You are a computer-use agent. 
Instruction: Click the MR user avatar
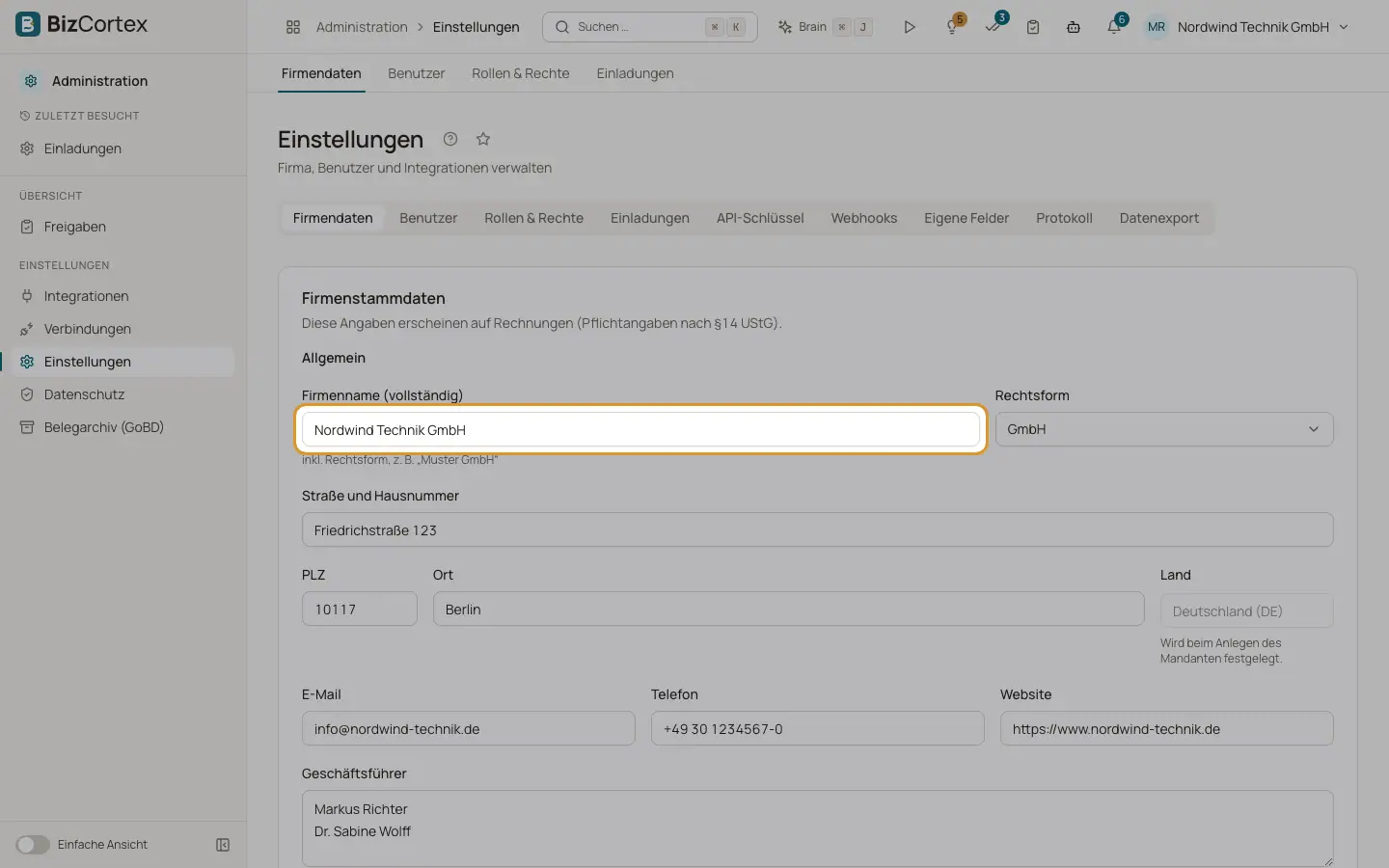[x=1156, y=27]
